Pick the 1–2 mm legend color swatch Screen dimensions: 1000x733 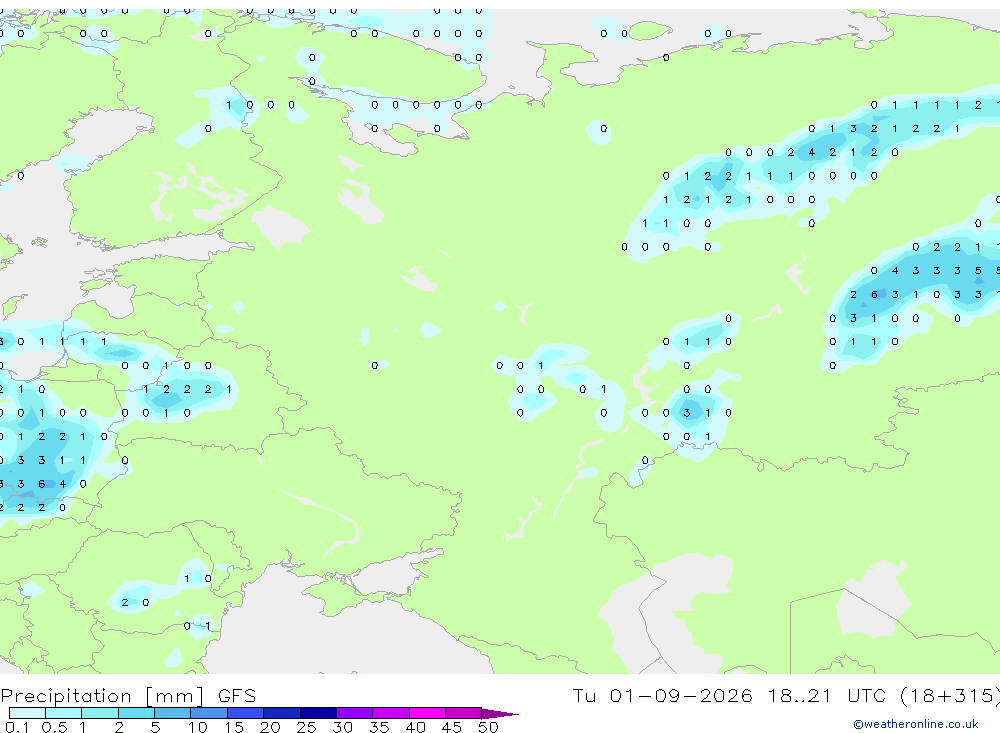click(100, 713)
